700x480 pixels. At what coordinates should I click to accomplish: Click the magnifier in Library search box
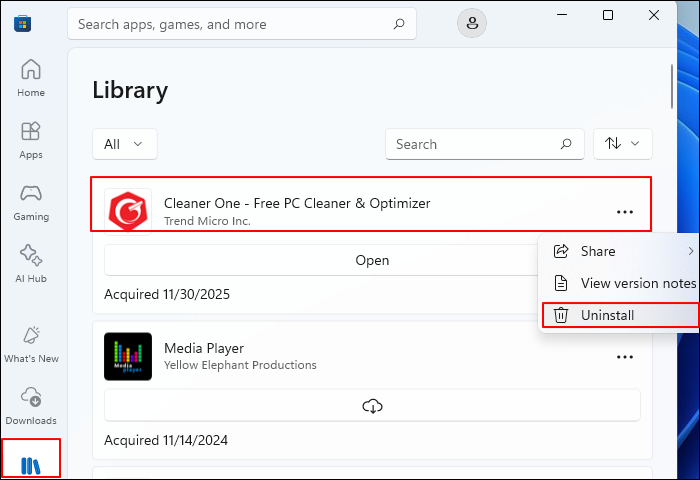tap(566, 144)
